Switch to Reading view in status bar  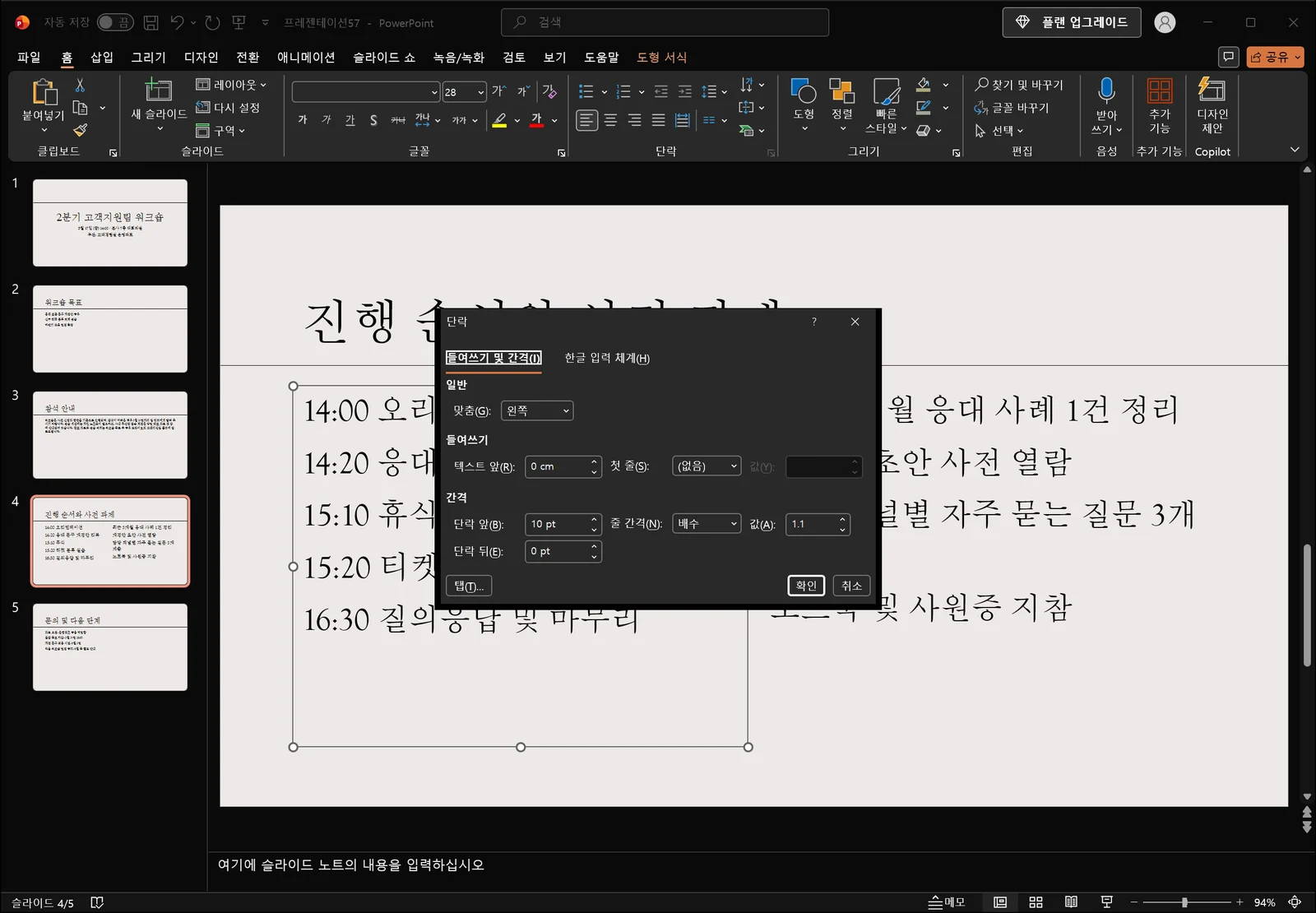(1071, 902)
